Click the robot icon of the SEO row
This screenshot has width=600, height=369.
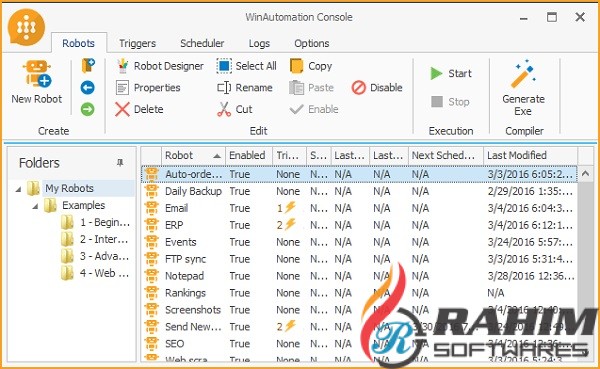pos(152,343)
